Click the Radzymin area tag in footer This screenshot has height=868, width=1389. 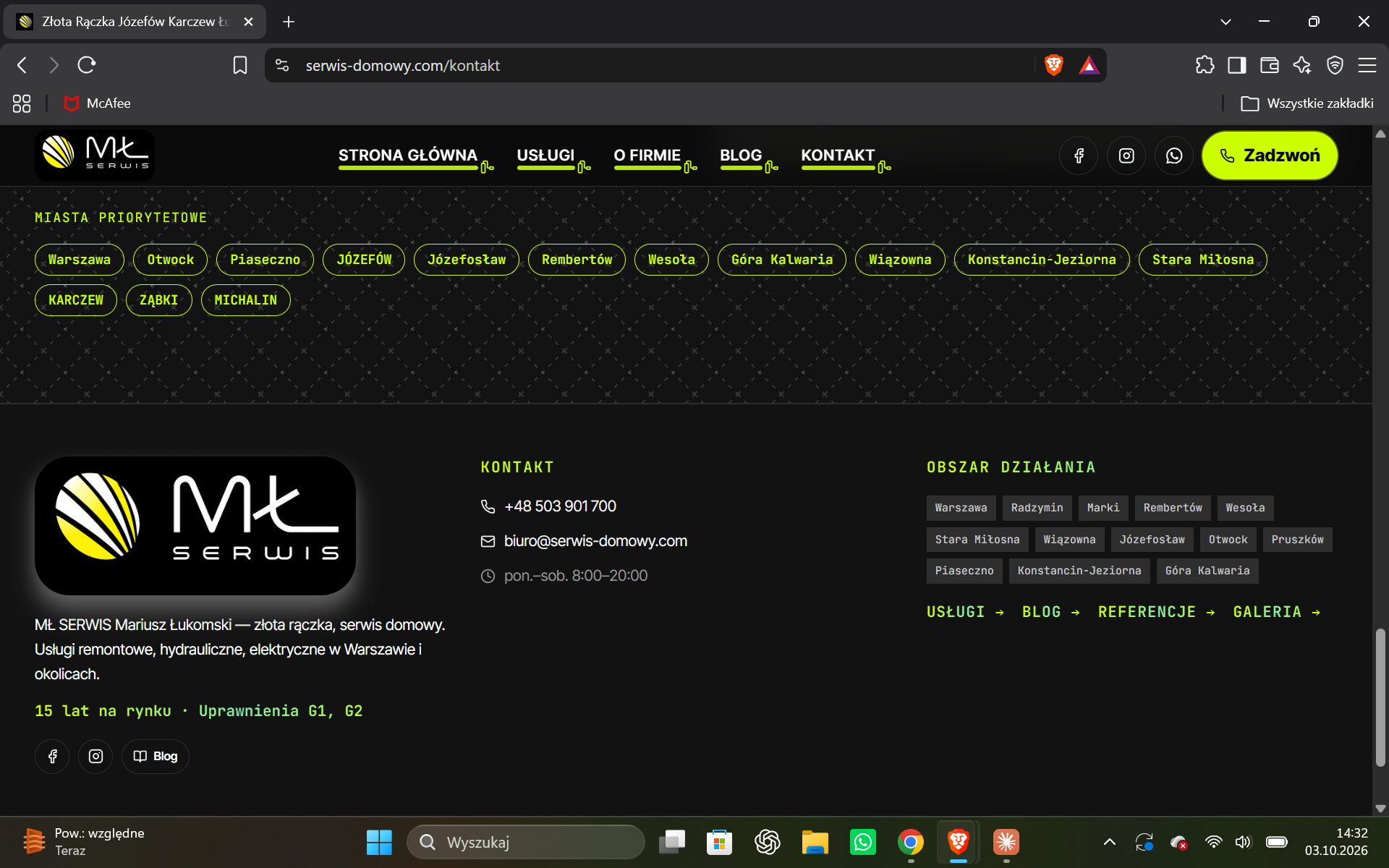1037,508
